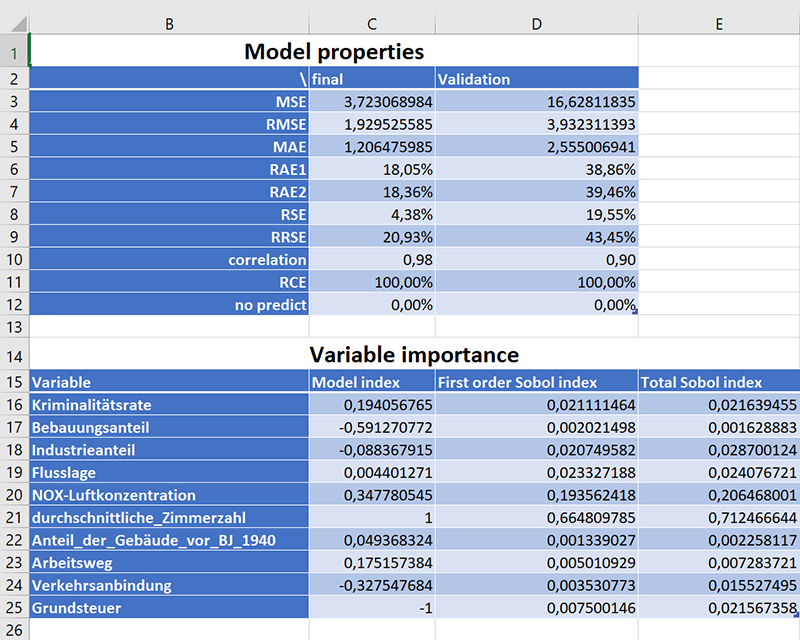Click the "First order Sobol index" header
Viewport: 800px width, 640px height.
(537, 382)
